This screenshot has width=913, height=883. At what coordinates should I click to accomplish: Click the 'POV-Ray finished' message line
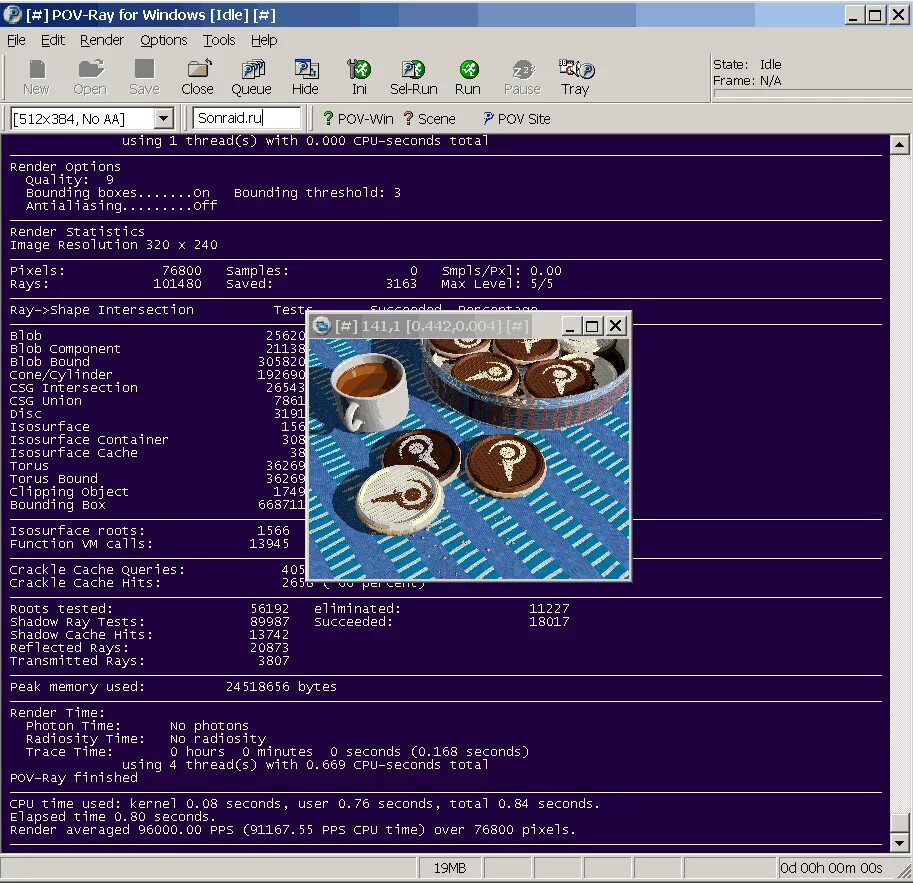click(74, 778)
